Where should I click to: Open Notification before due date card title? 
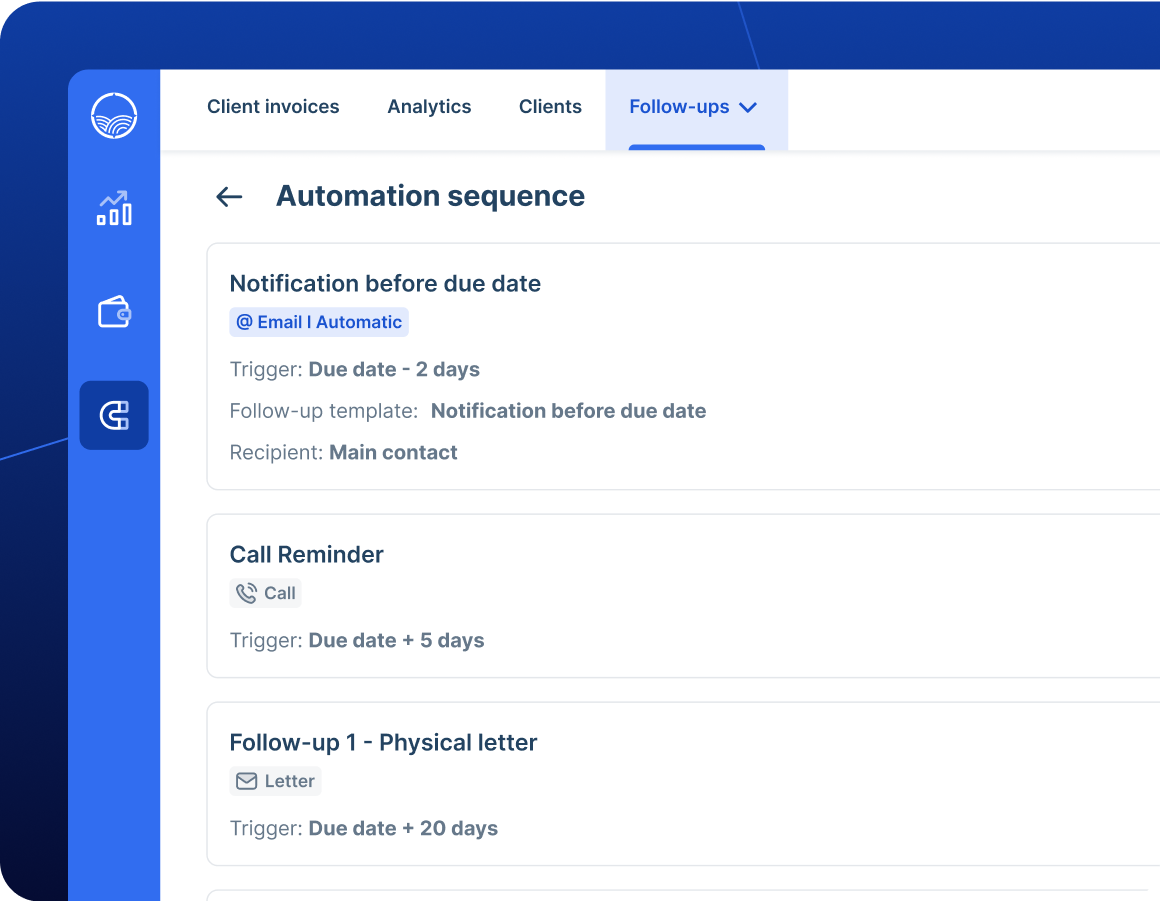385,283
